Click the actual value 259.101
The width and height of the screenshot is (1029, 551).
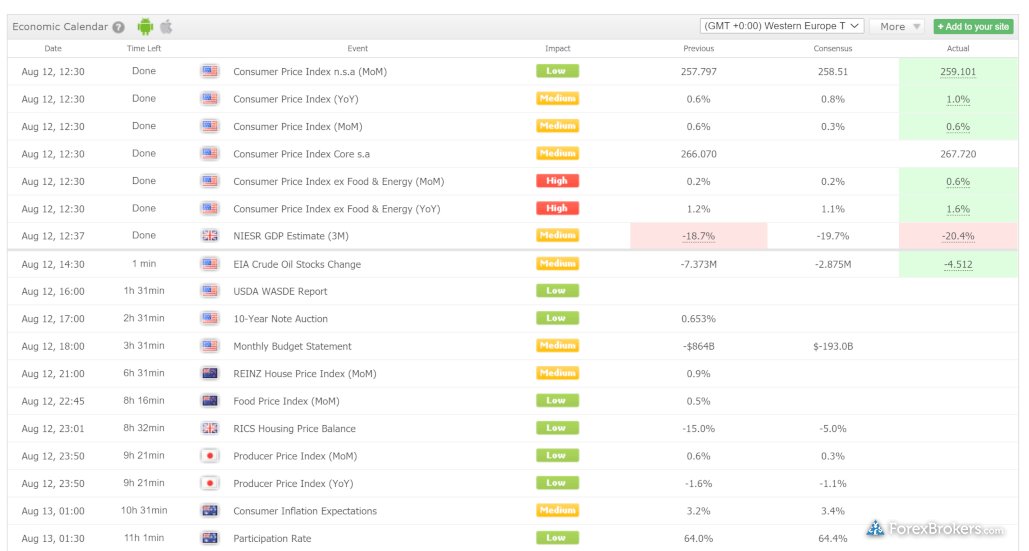tap(958, 72)
